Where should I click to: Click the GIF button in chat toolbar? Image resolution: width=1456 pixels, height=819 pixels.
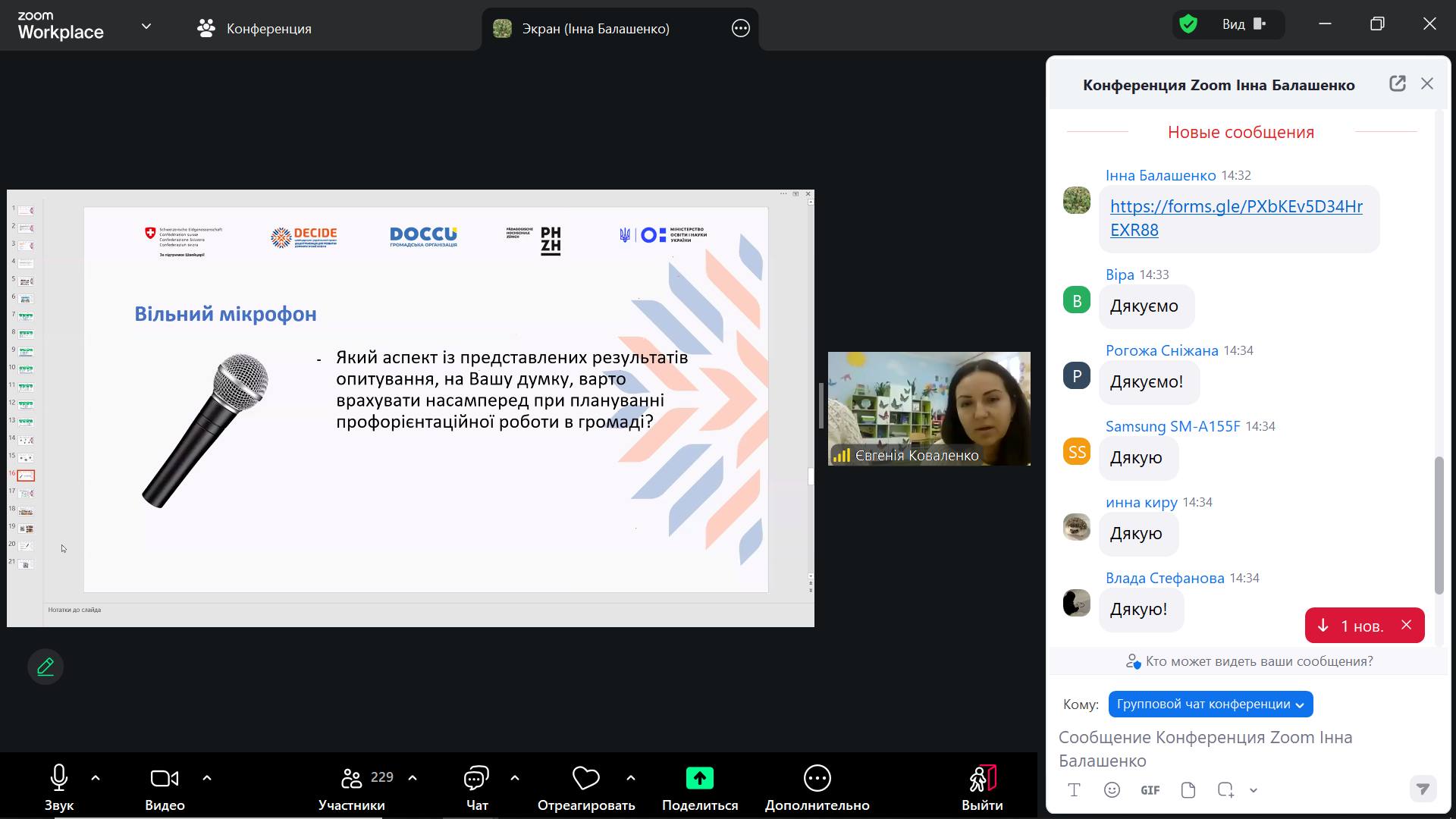(x=1150, y=790)
